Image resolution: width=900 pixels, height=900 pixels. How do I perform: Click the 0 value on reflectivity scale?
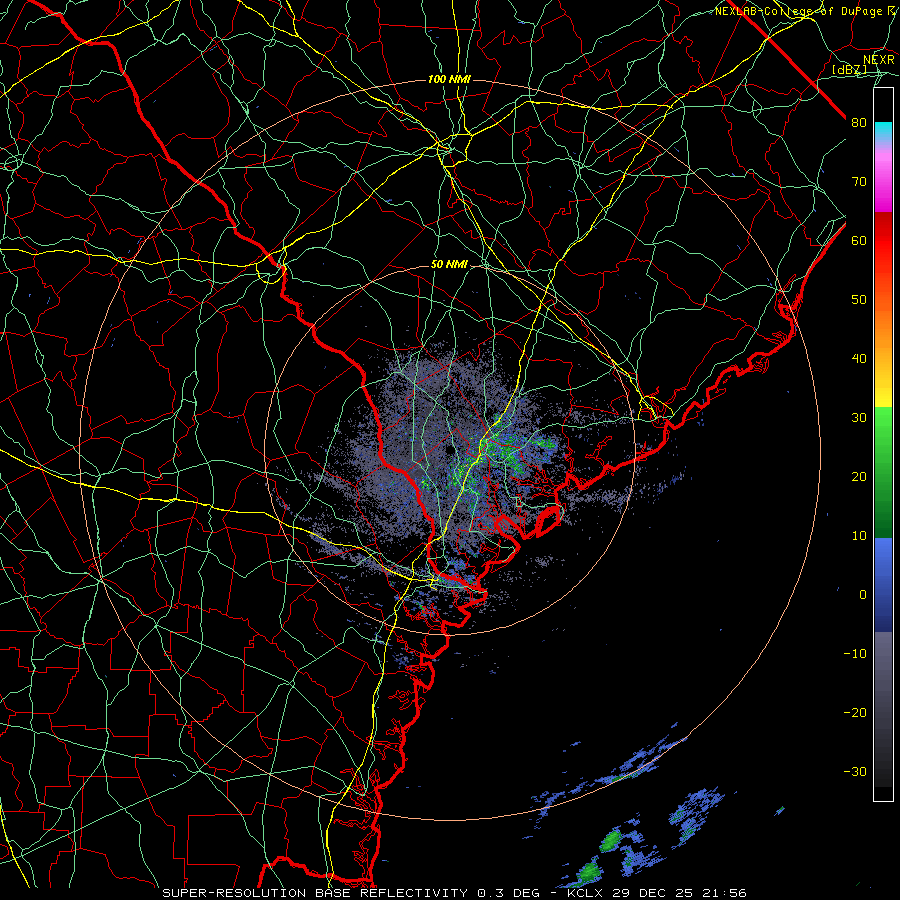pyautogui.click(x=863, y=595)
